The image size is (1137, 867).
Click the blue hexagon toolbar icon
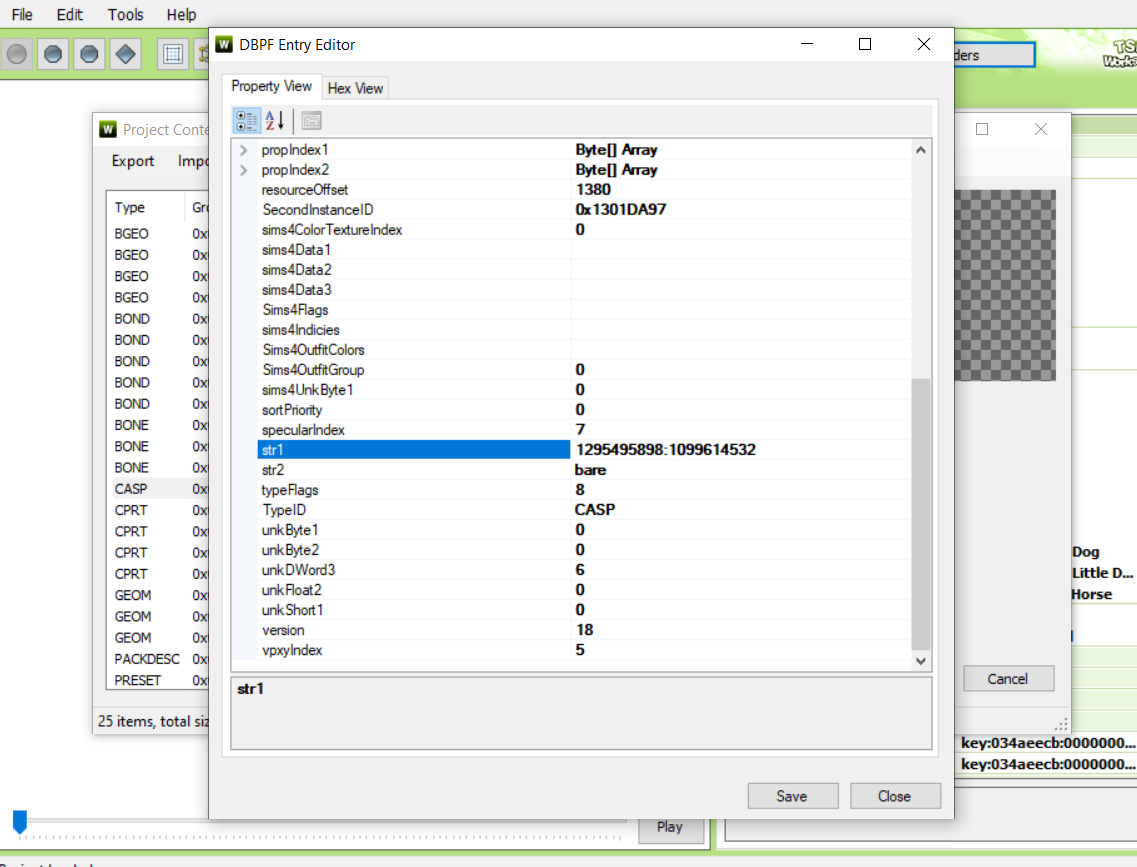click(89, 54)
